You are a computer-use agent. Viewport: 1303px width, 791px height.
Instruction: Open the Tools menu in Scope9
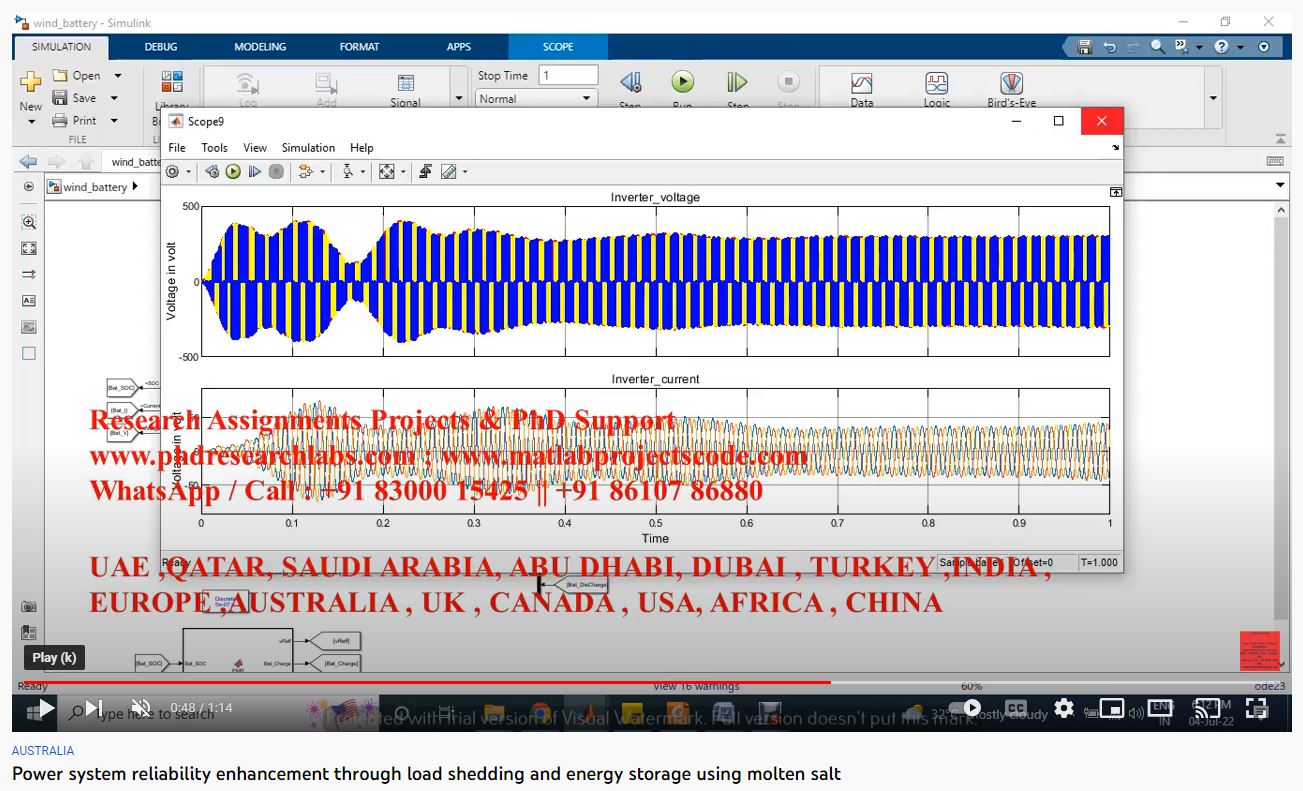[214, 147]
